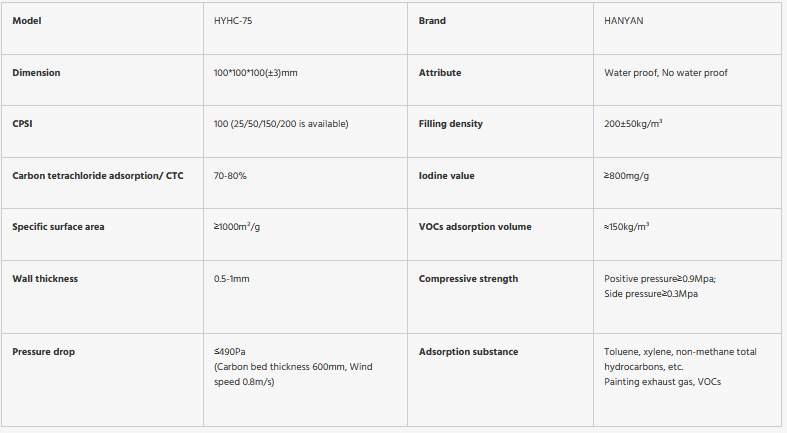Screen dimensions: 787x433
Task: Click the Dimension label
Action: 36,72
